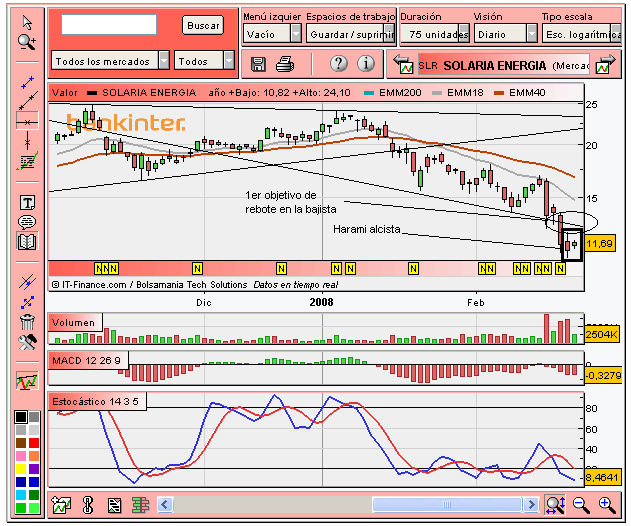
Task: Click the Volumen panel label
Action: tap(74, 323)
